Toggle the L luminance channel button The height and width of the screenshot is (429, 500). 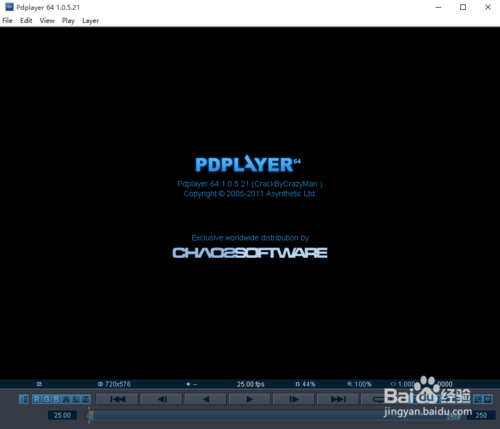[76, 399]
